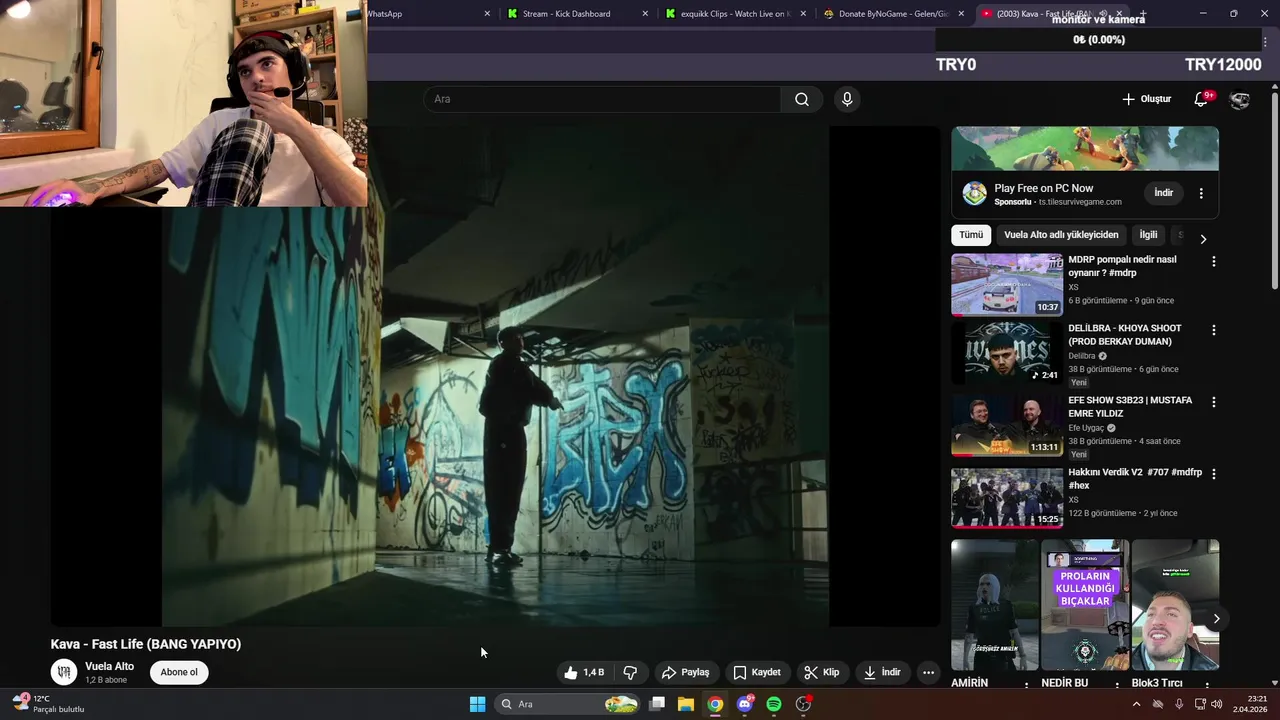Open options for EFE SHOW S3B23 video

click(x=1214, y=402)
